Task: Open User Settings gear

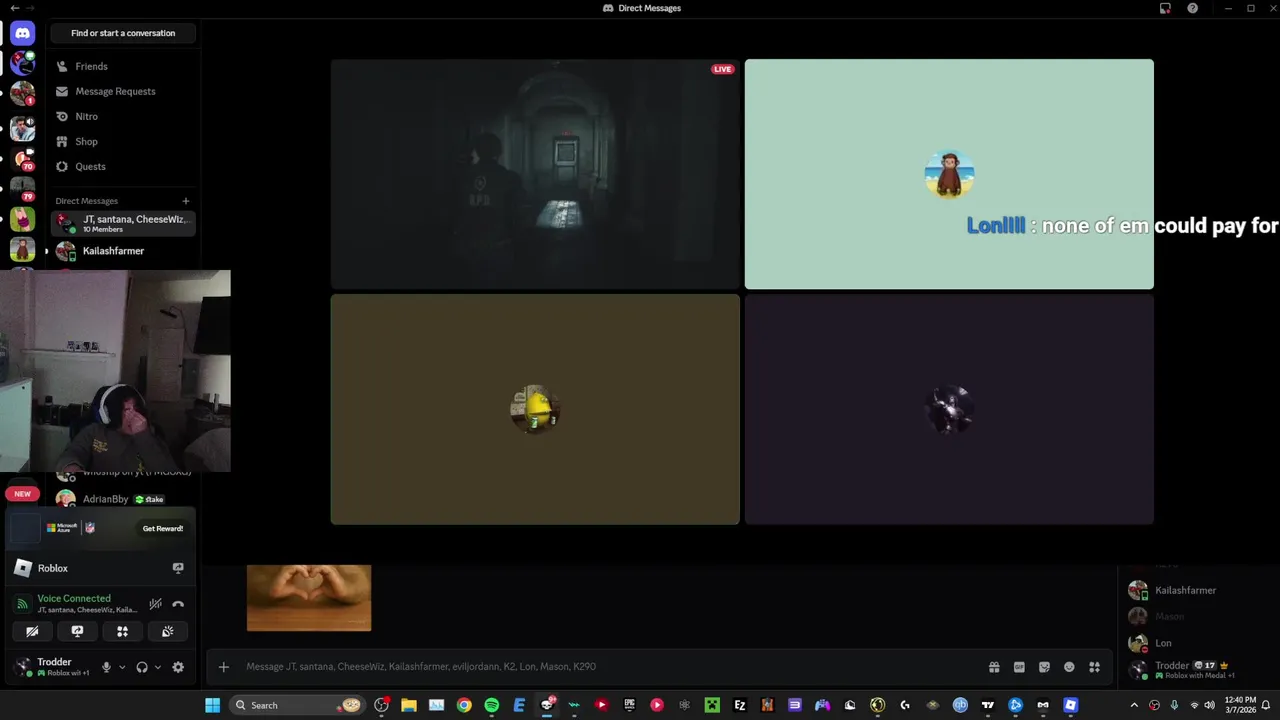Action: [178, 667]
